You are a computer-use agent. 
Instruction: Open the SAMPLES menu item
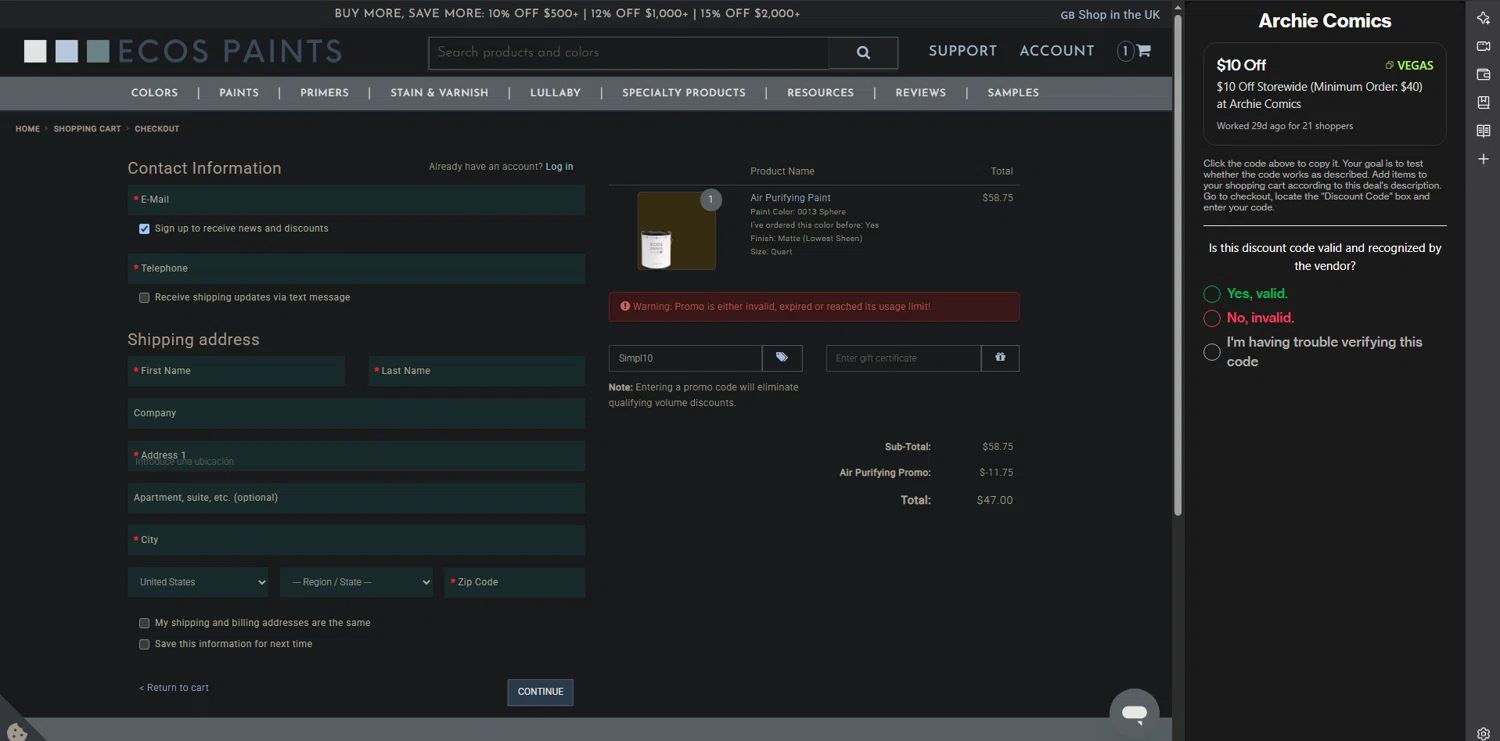pyautogui.click(x=1013, y=93)
